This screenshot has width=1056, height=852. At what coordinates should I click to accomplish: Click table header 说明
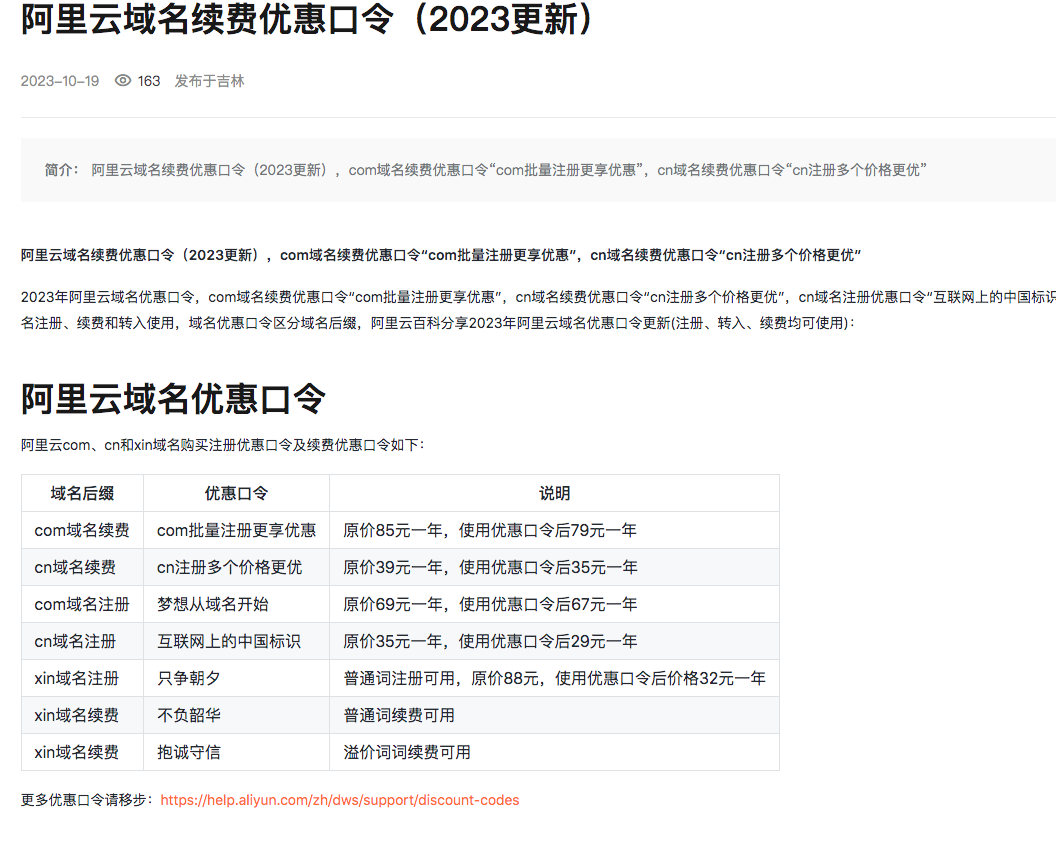click(x=554, y=493)
